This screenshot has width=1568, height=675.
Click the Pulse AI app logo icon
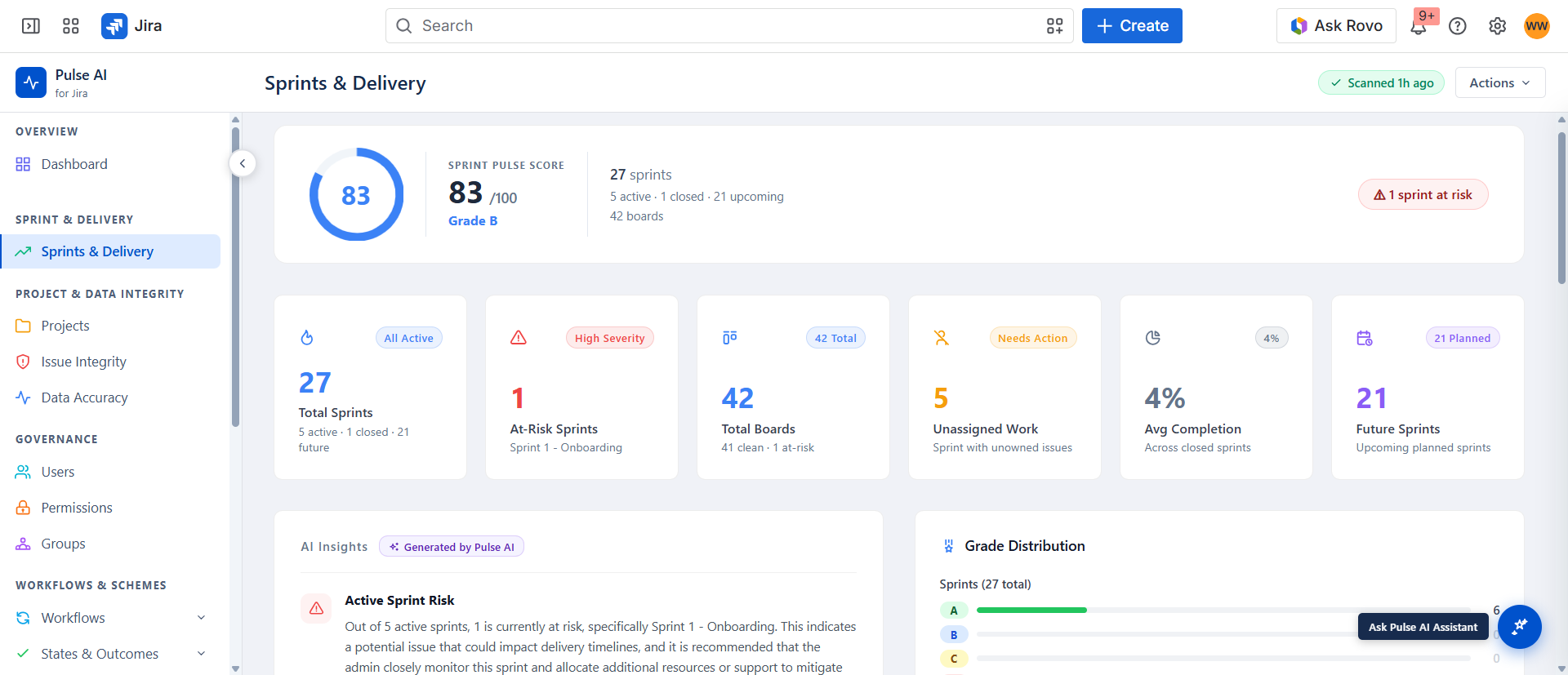pyautogui.click(x=31, y=82)
